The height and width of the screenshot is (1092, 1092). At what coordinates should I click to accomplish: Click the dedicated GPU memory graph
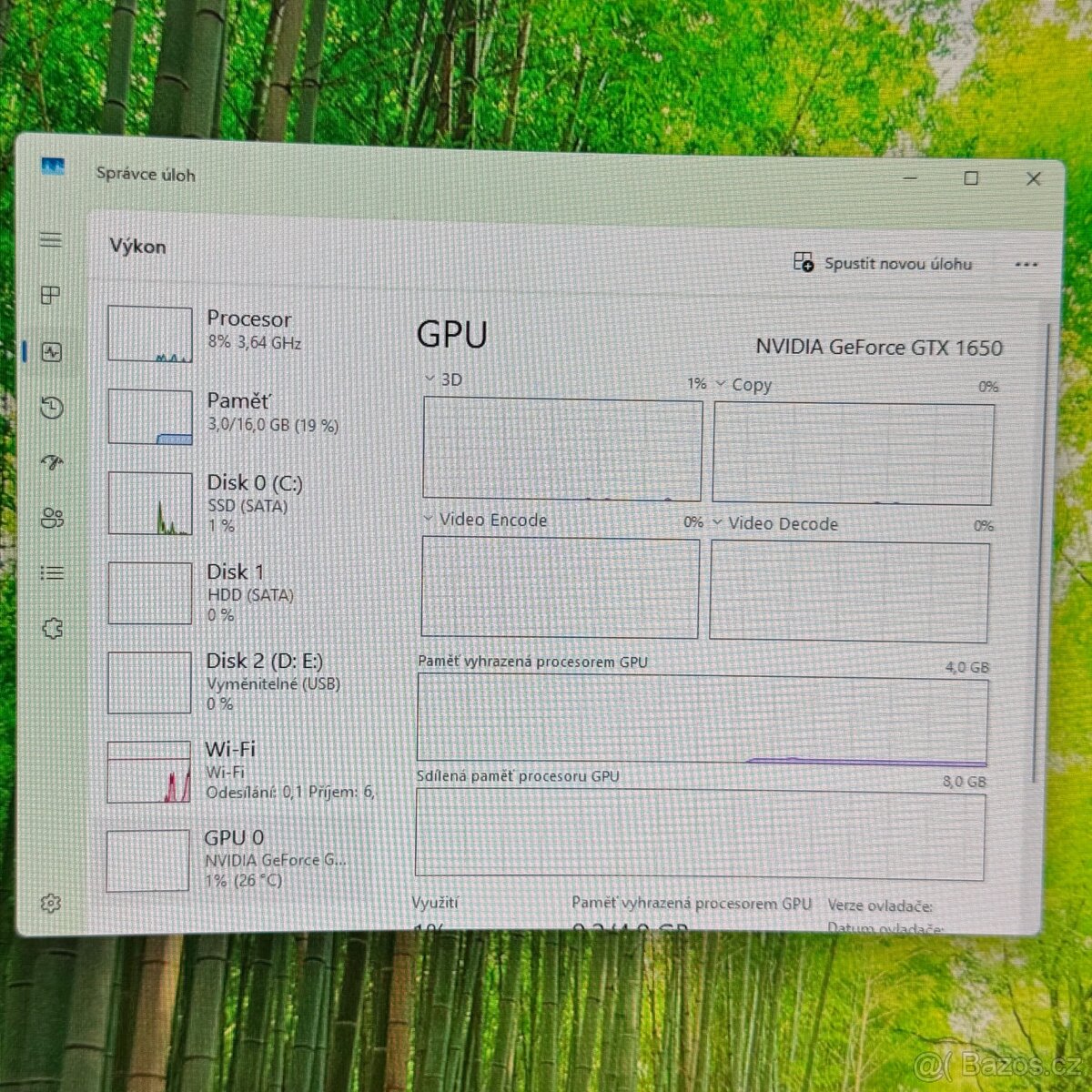pos(703,720)
